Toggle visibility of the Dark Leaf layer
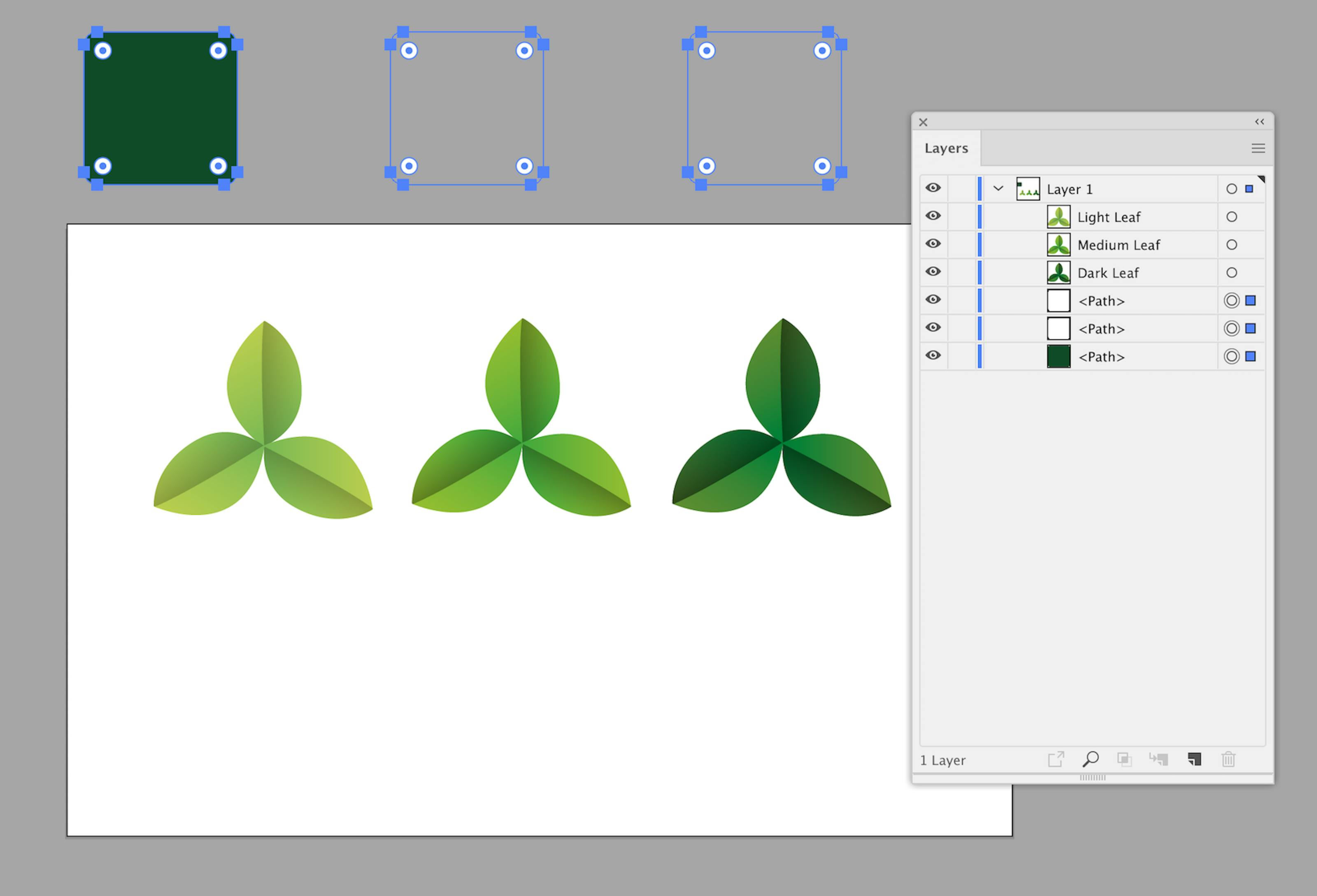Image resolution: width=1317 pixels, height=896 pixels. click(933, 272)
